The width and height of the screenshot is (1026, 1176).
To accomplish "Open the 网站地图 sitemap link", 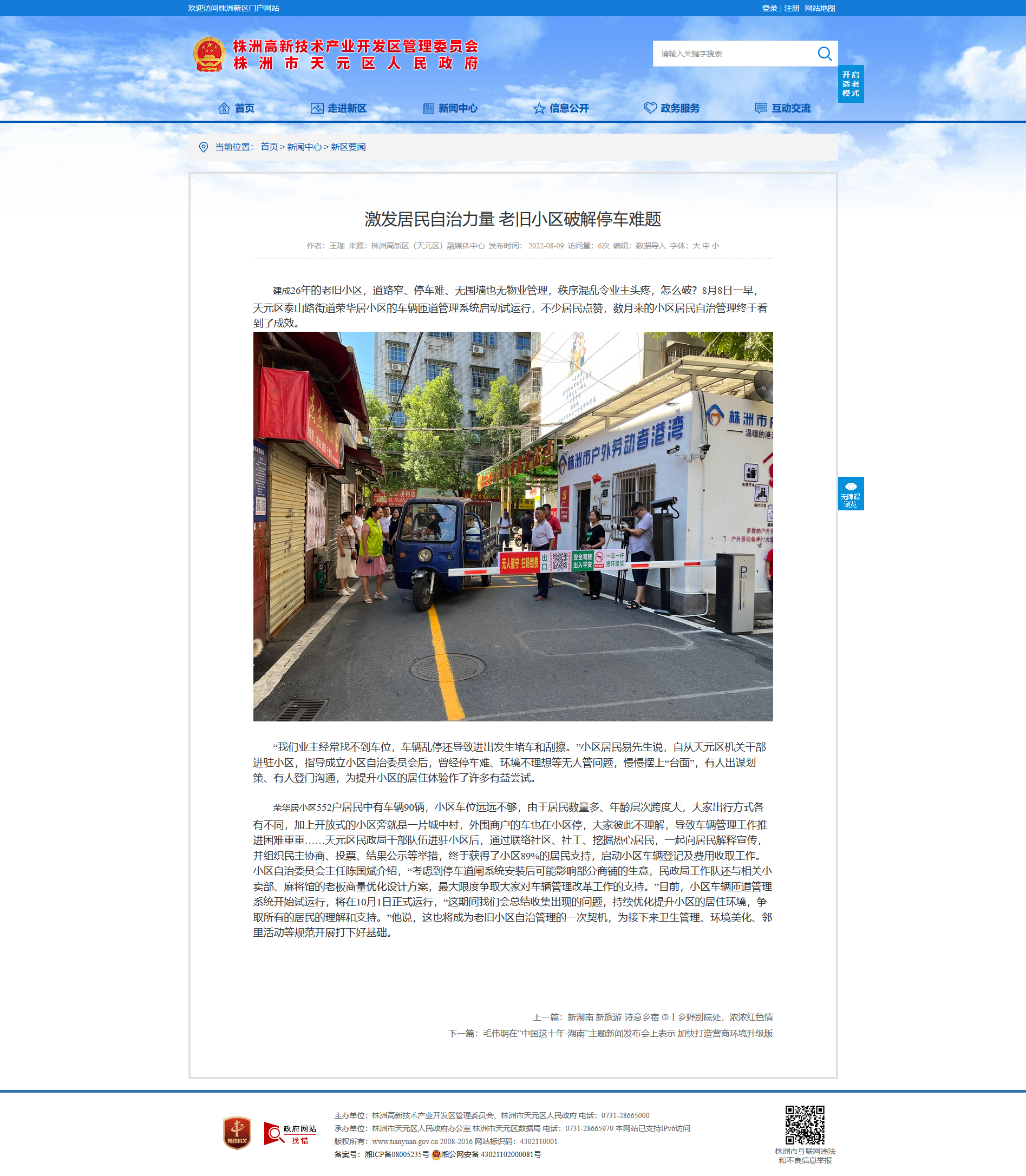I will point(819,8).
